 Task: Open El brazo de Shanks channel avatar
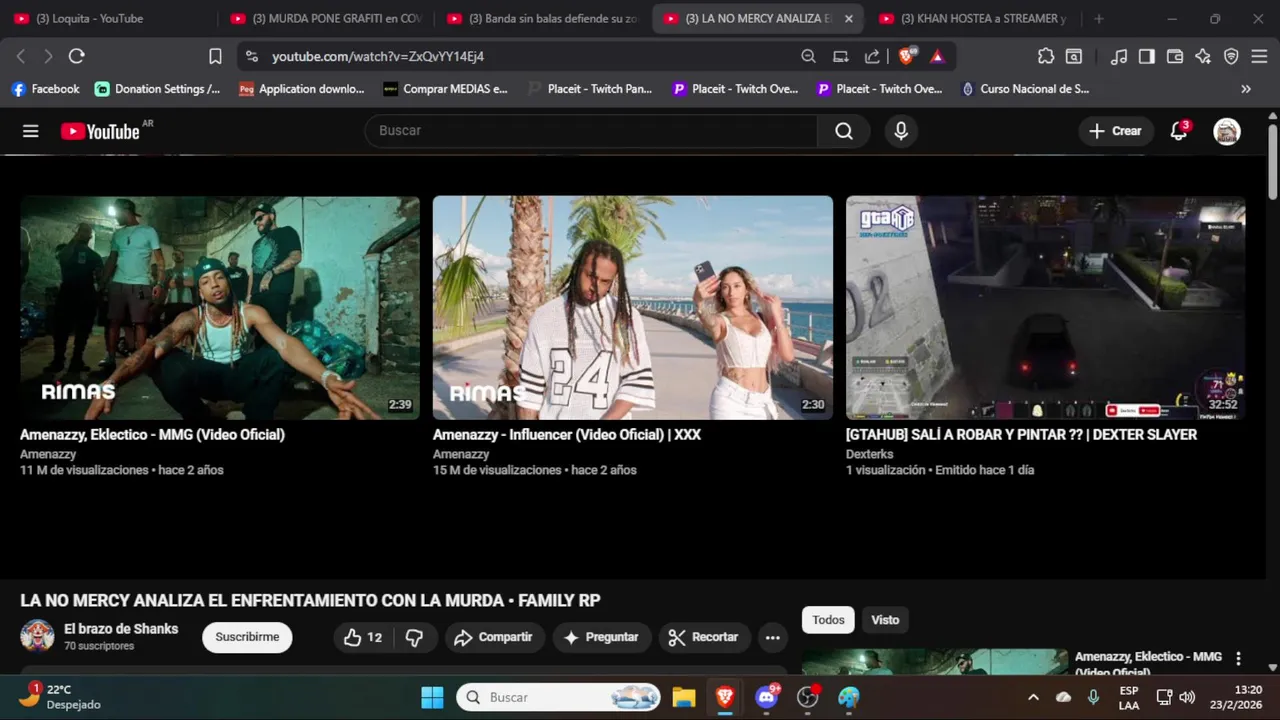(37, 636)
